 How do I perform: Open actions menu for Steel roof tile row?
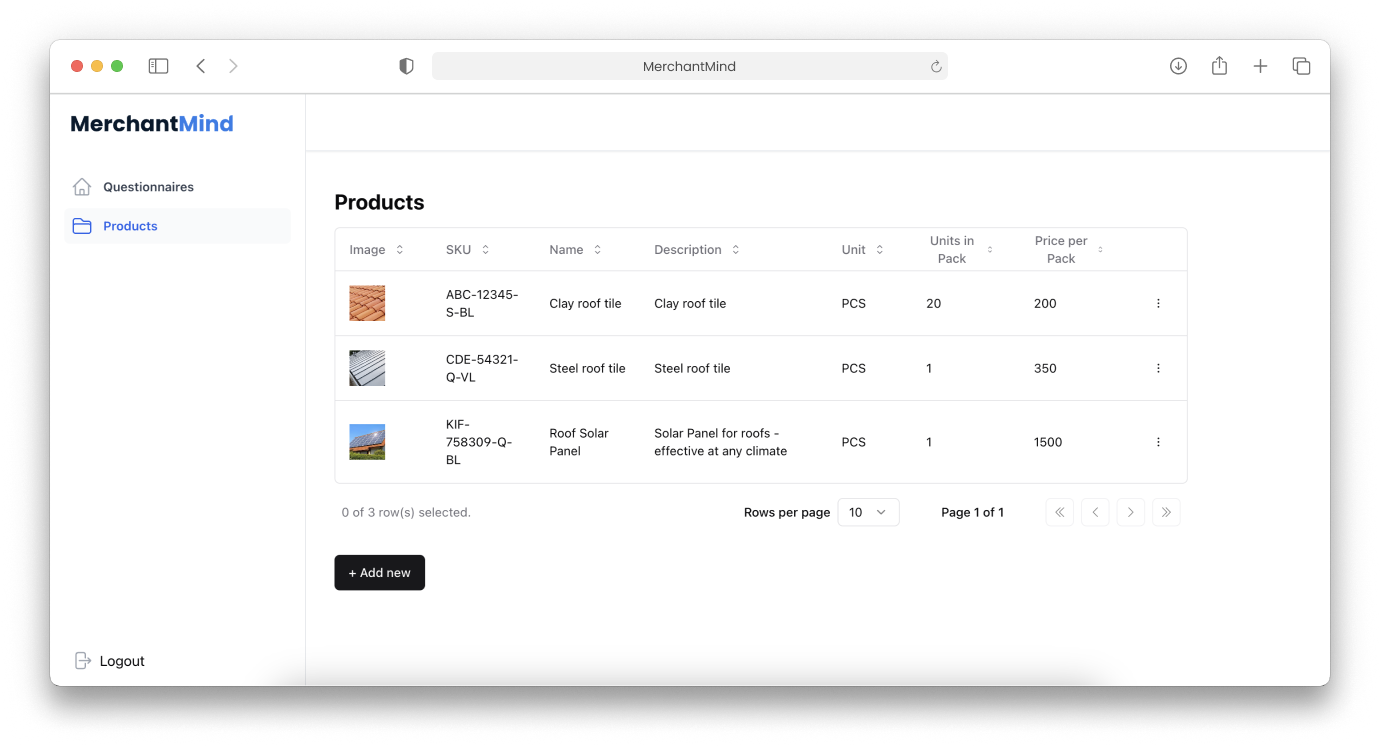point(1158,368)
